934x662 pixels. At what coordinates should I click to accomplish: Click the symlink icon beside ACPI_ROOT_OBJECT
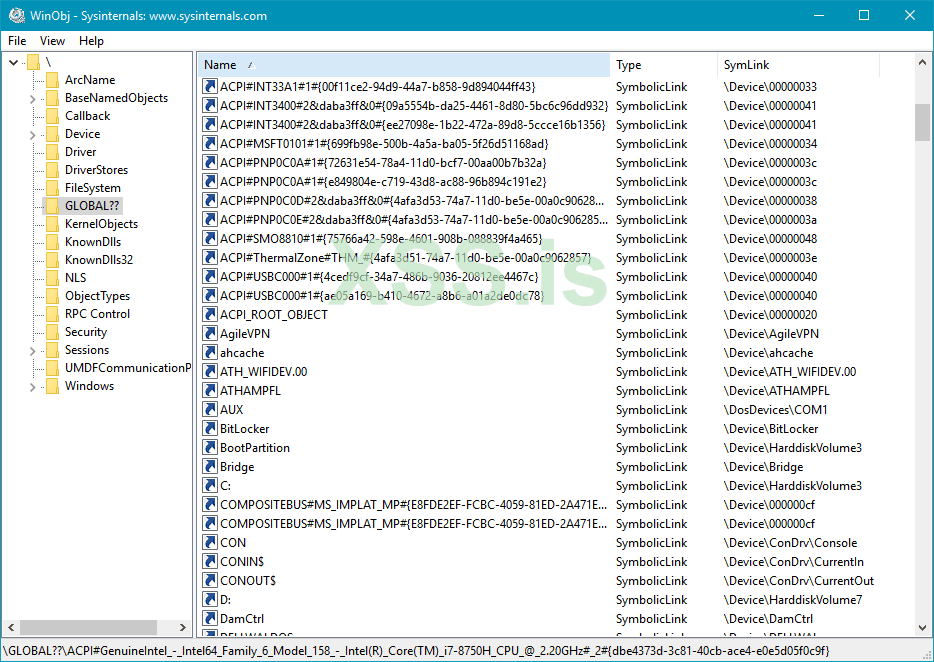click(210, 315)
